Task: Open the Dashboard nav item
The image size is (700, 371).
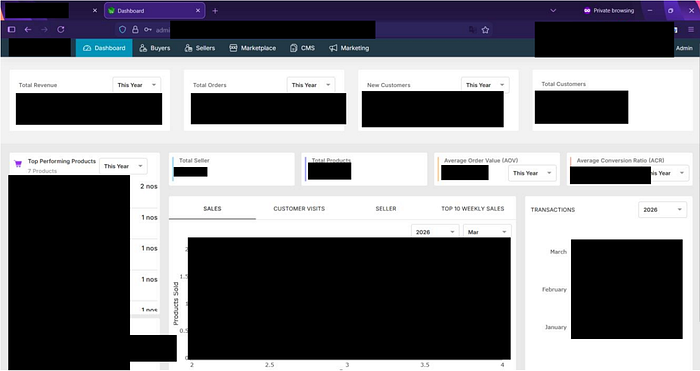Action: (x=104, y=48)
